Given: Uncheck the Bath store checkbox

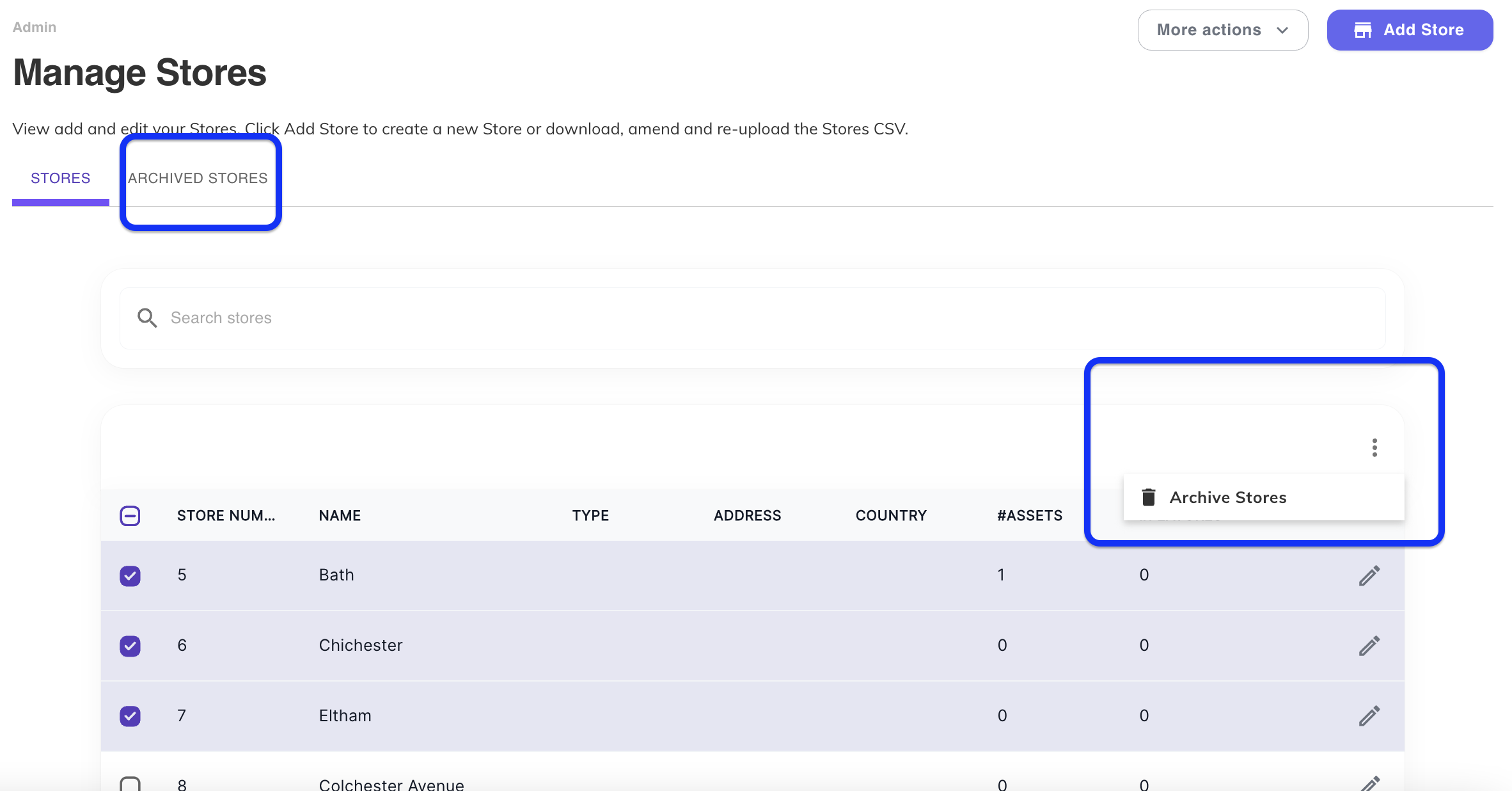Looking at the screenshot, I should 130,575.
